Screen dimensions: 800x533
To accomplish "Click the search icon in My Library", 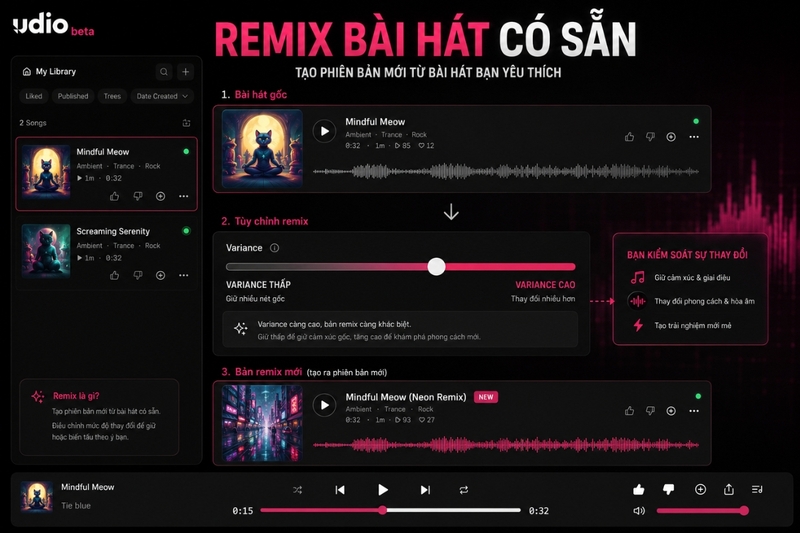I will point(164,72).
